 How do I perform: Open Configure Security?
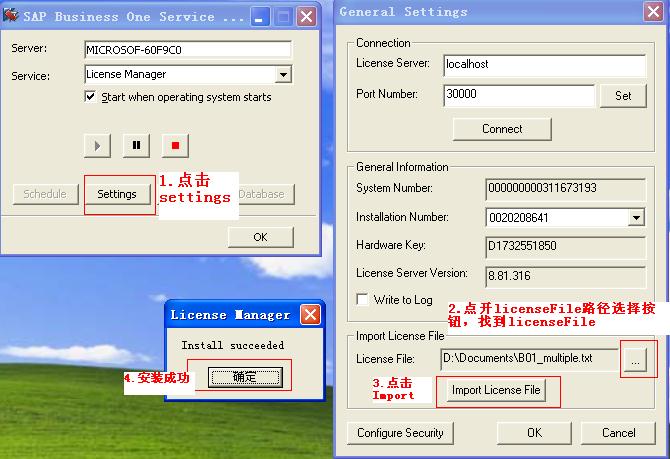pos(400,433)
